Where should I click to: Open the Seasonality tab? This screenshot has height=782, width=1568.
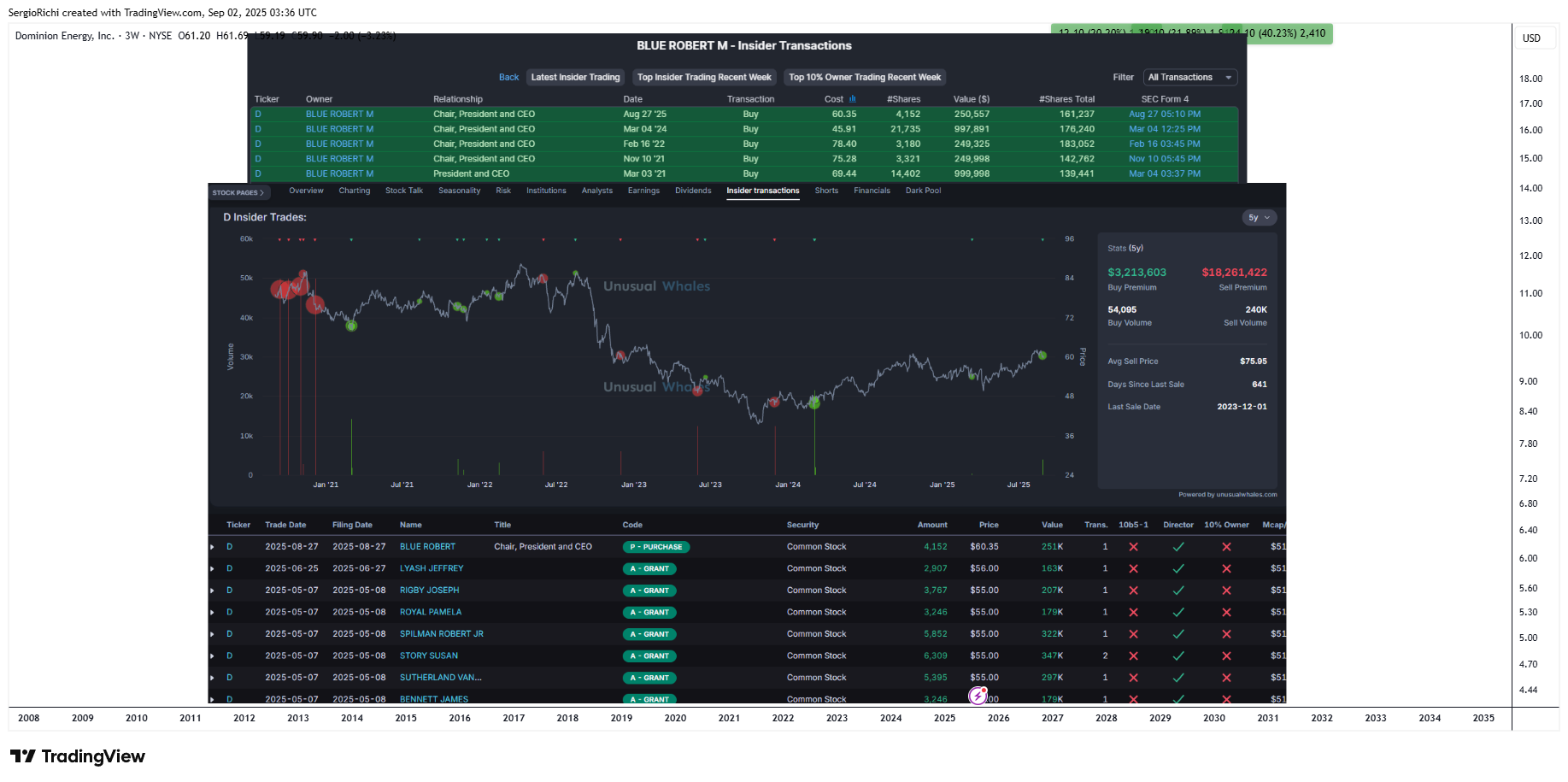pyautogui.click(x=460, y=191)
